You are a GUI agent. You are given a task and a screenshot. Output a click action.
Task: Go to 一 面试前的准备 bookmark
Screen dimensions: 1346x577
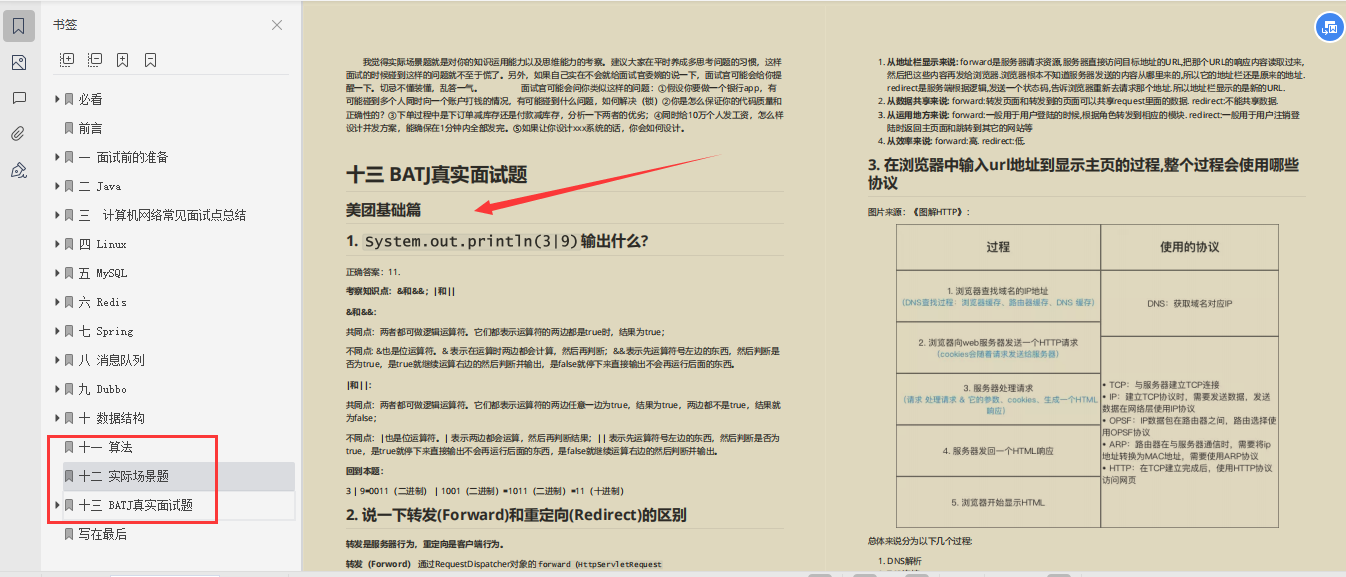click(x=124, y=157)
